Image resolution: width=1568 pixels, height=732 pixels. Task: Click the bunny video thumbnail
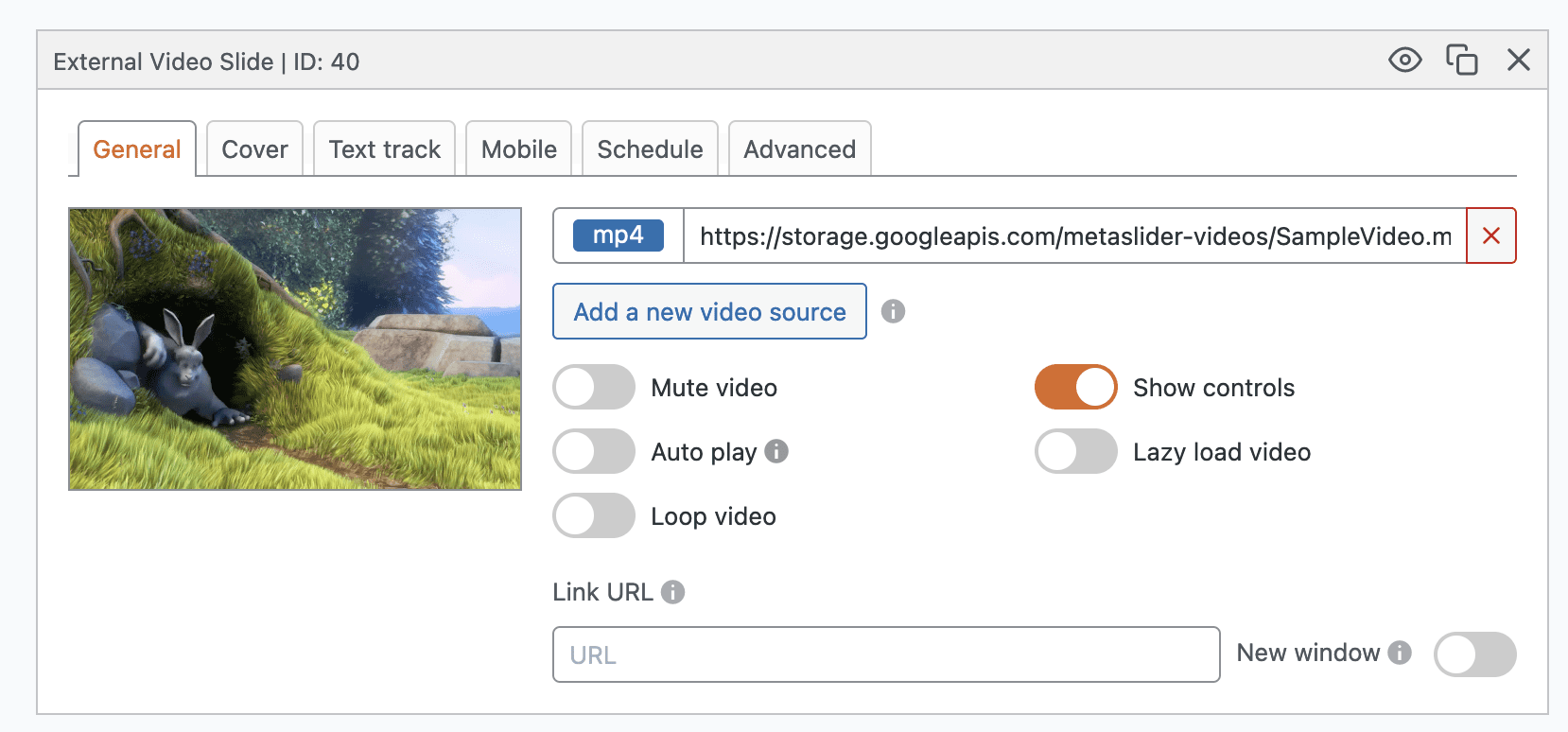pos(295,349)
